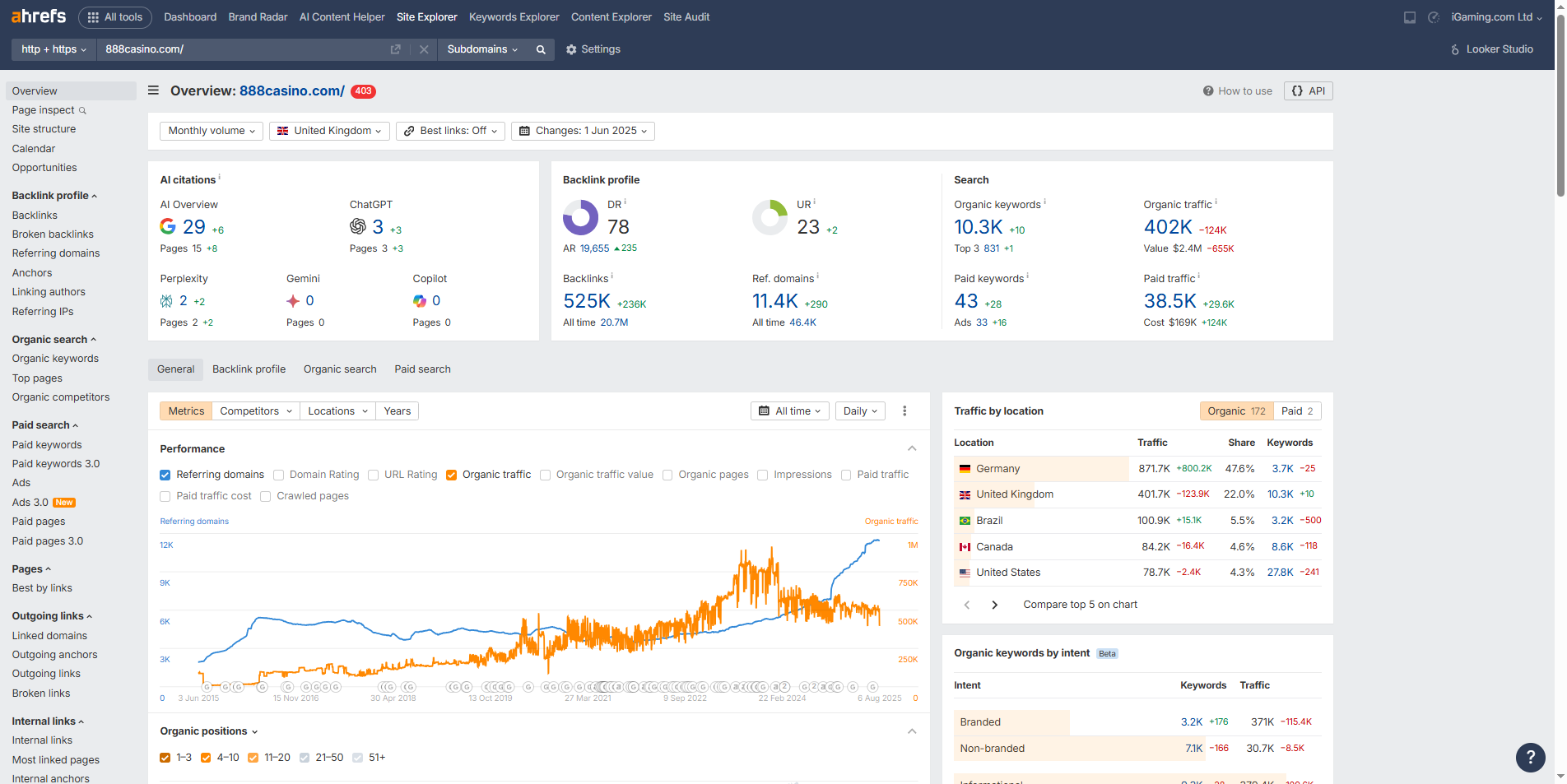Click the Germany flag icon
The height and width of the screenshot is (784, 1567).
965,469
